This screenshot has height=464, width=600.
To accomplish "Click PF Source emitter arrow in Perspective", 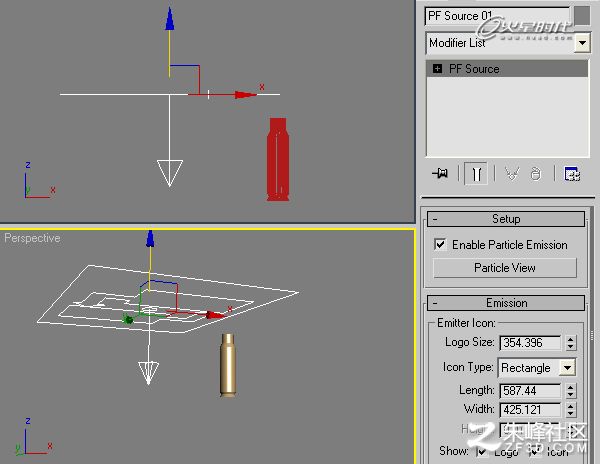I will (x=148, y=373).
